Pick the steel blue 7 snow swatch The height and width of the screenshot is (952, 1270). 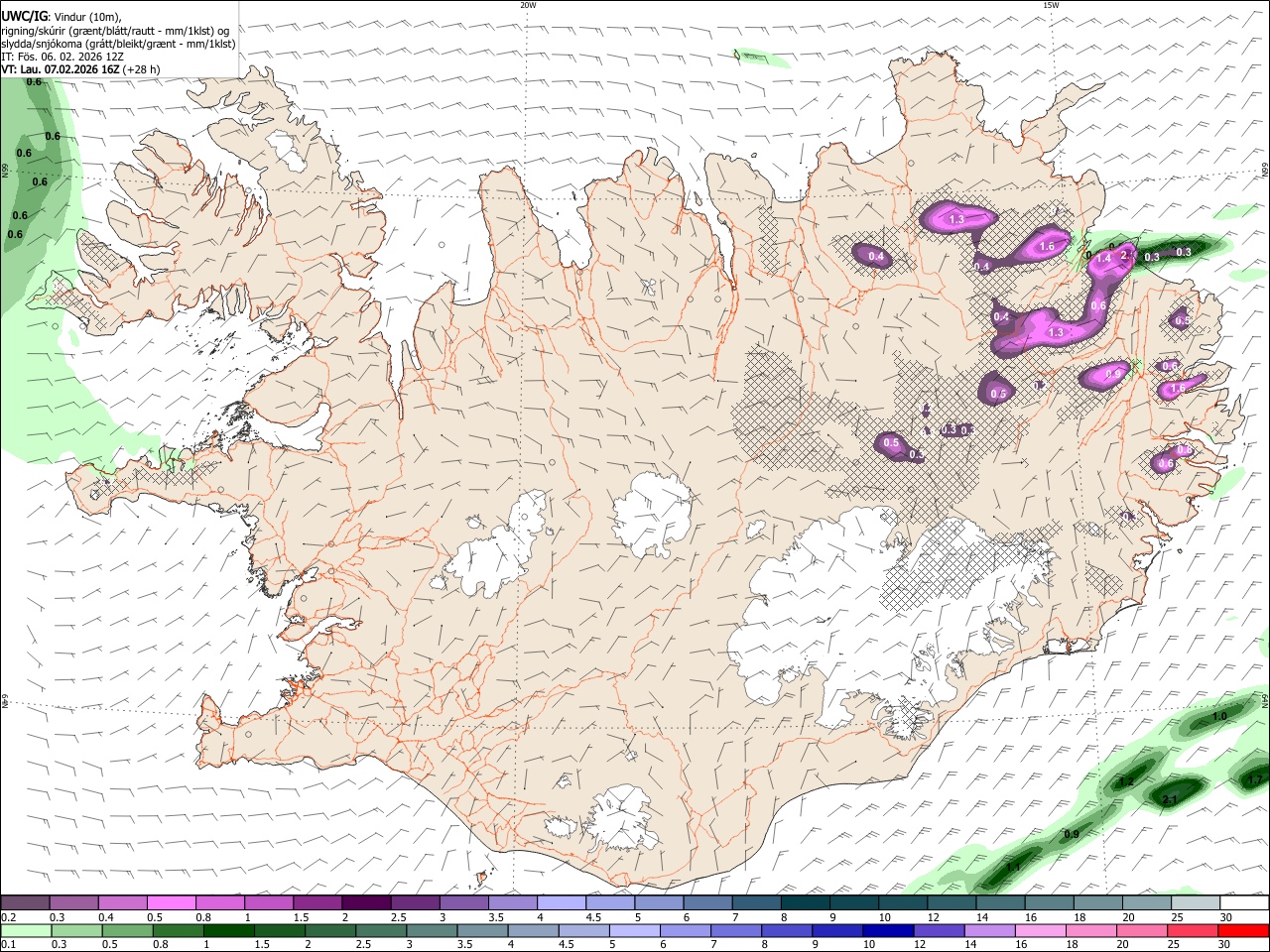point(755,902)
